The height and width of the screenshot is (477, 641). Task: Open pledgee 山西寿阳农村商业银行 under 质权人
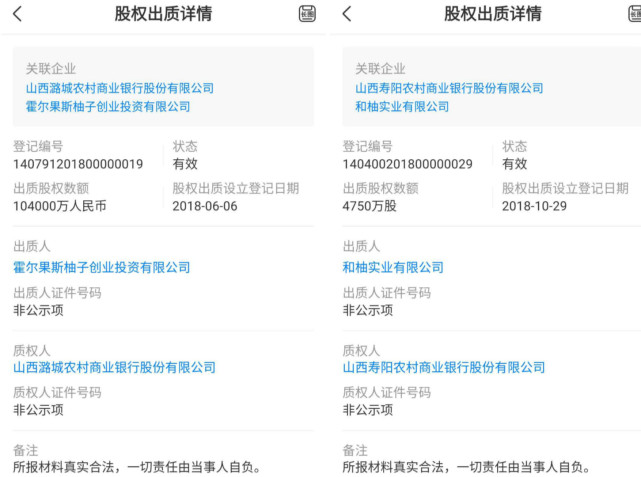[x=444, y=367]
